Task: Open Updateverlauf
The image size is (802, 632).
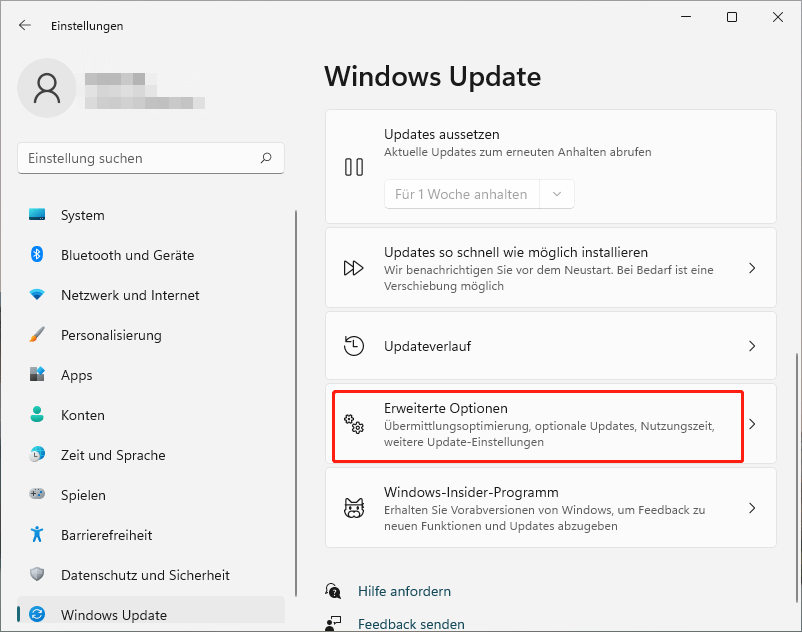Action: pyautogui.click(x=551, y=346)
